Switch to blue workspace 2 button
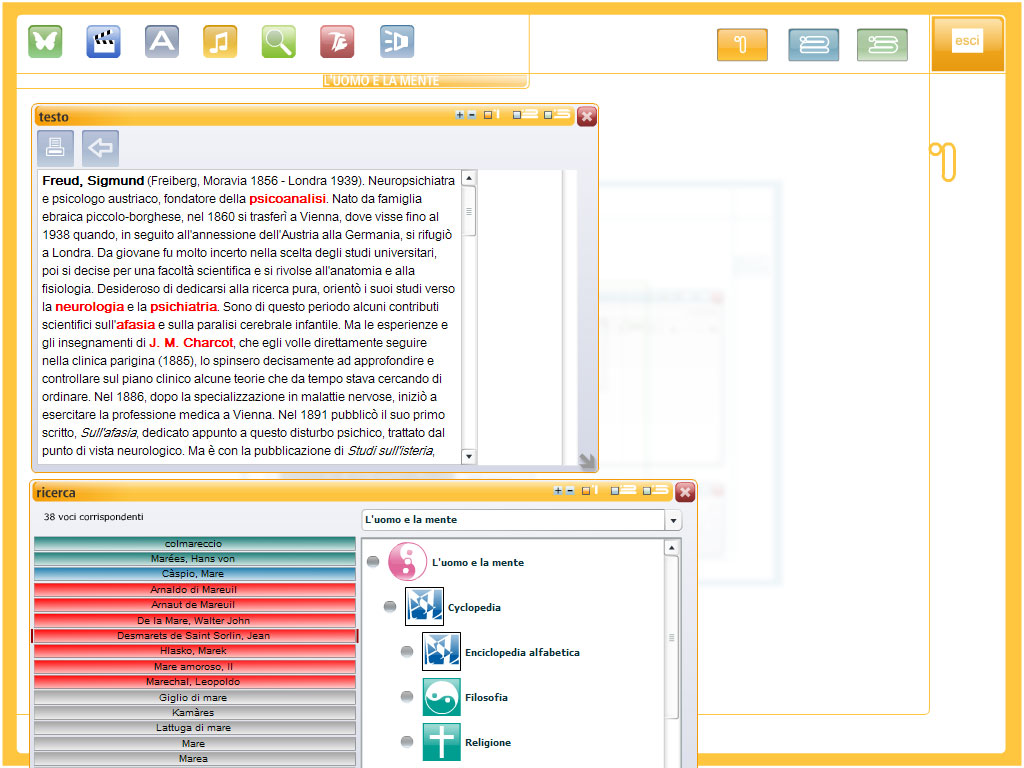 coord(813,44)
